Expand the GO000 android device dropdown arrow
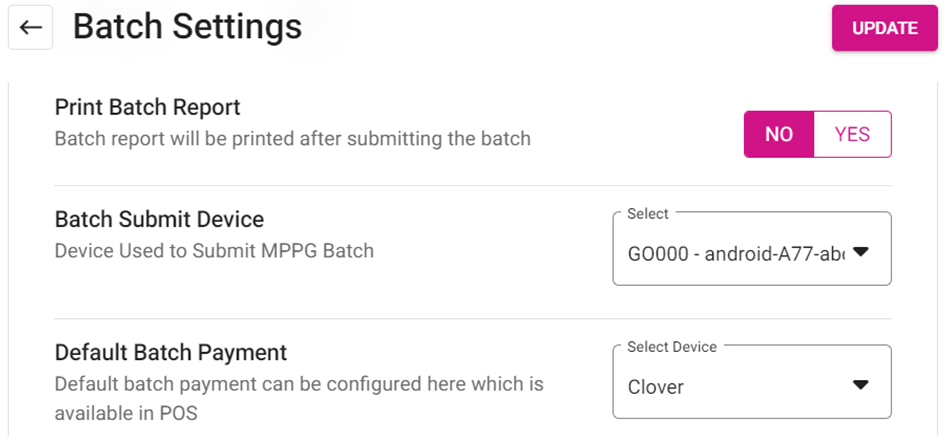The width and height of the screenshot is (946, 436). click(859, 252)
